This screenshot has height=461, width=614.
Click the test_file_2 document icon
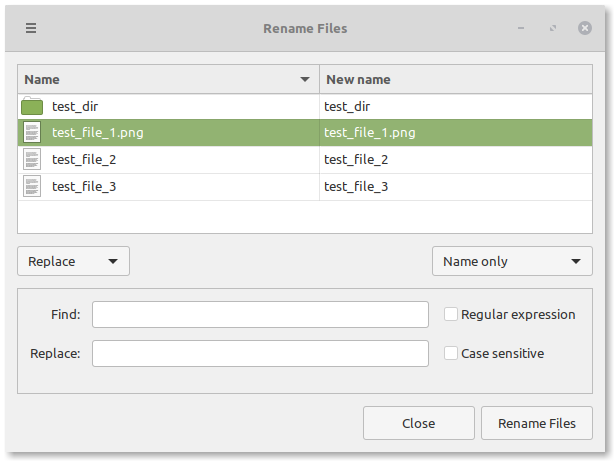point(32,159)
